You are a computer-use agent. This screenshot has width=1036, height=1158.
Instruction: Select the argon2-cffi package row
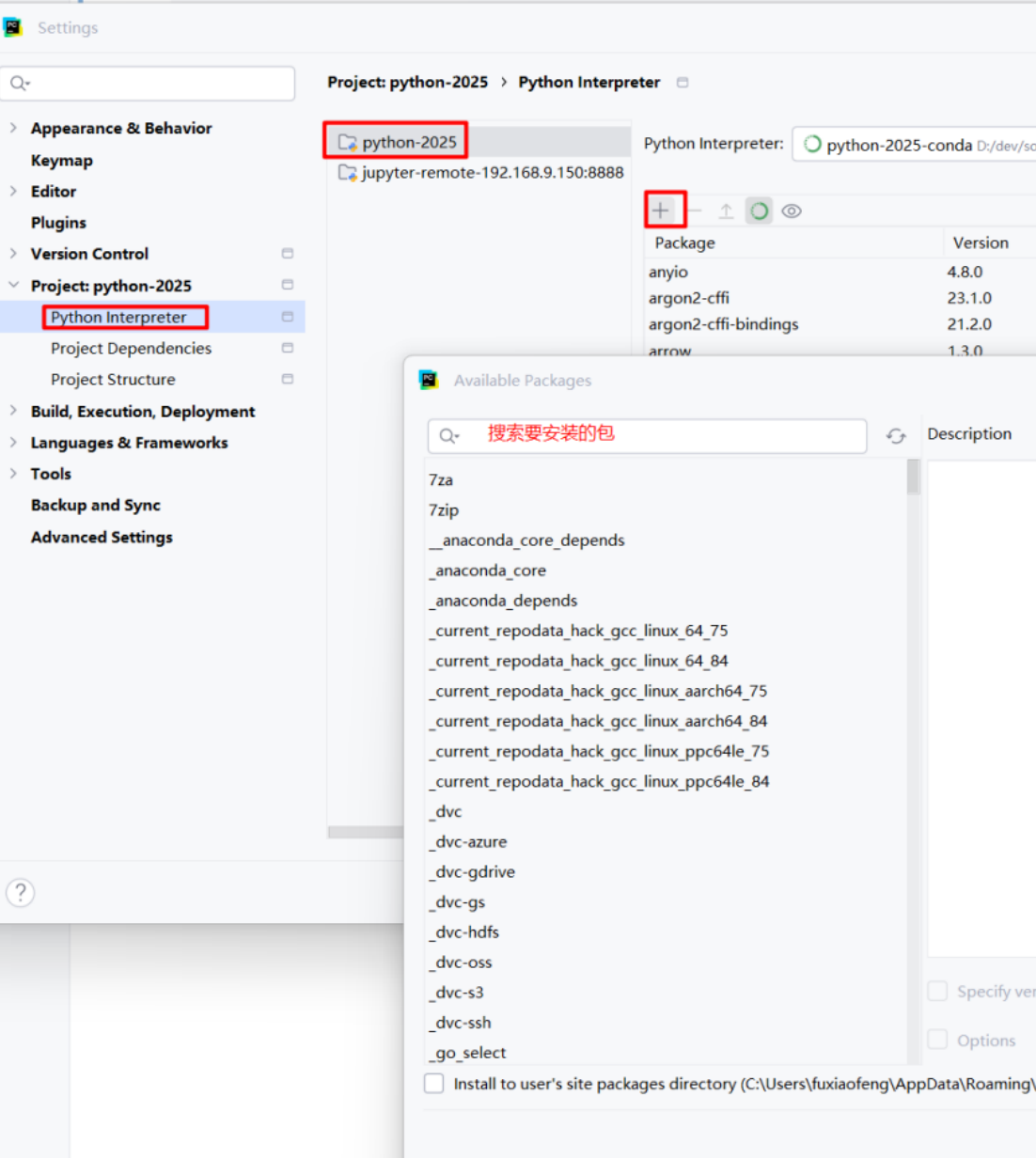pos(840,298)
